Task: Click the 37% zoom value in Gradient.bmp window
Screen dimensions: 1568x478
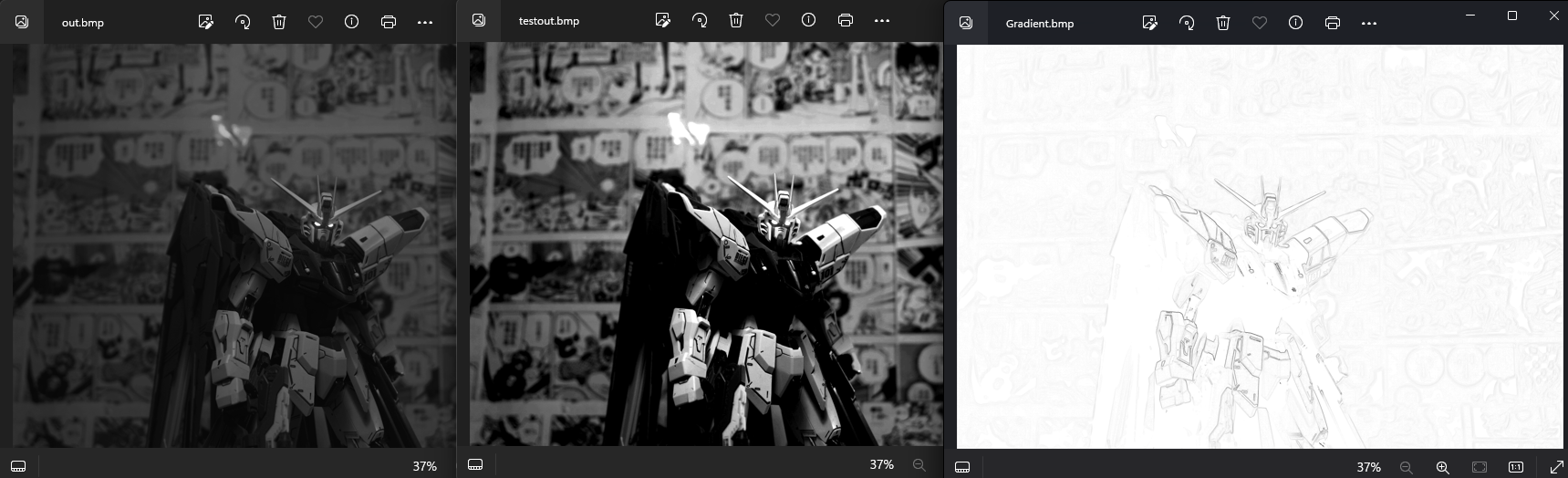Action: point(1369,467)
